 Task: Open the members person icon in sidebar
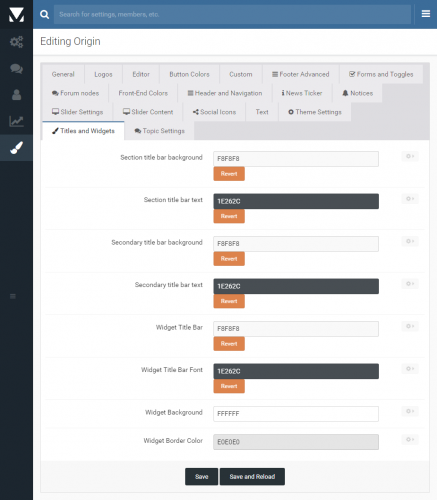point(16,95)
